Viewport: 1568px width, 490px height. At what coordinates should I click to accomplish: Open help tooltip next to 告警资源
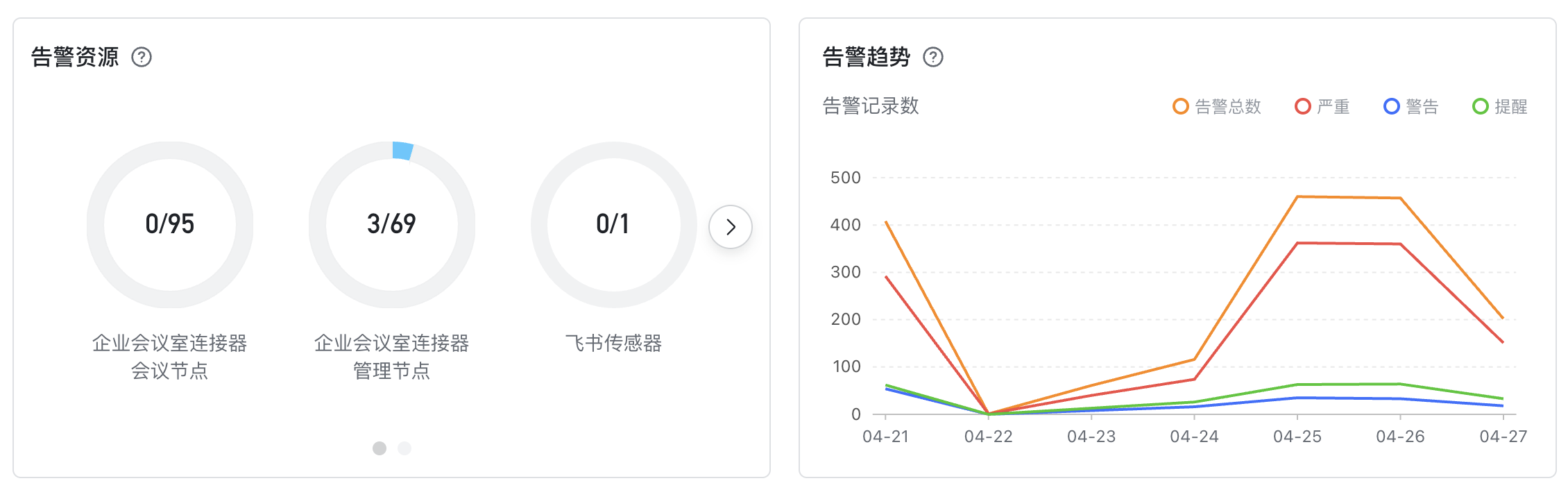pyautogui.click(x=142, y=57)
